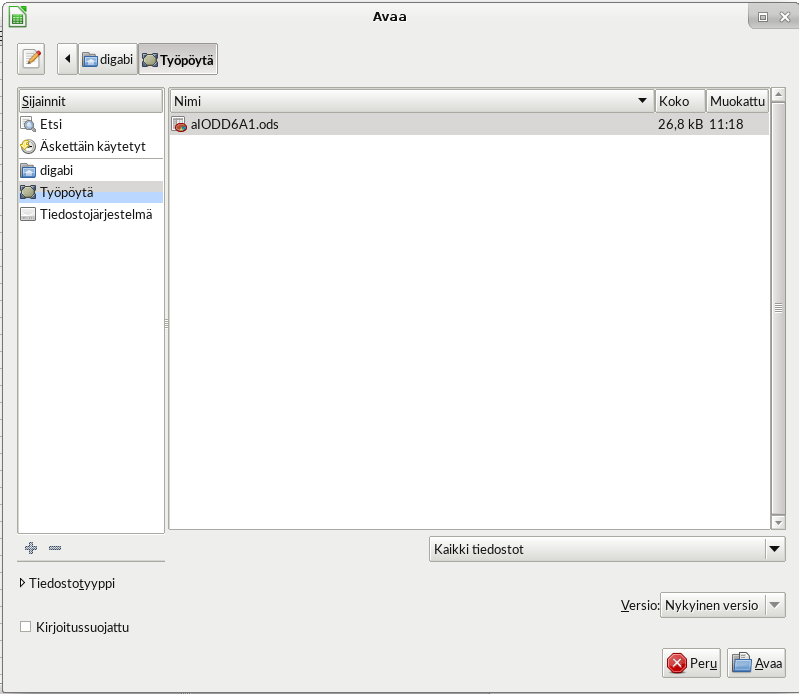
Task: Select the Etsi search icon in sidebar
Action: coord(28,125)
